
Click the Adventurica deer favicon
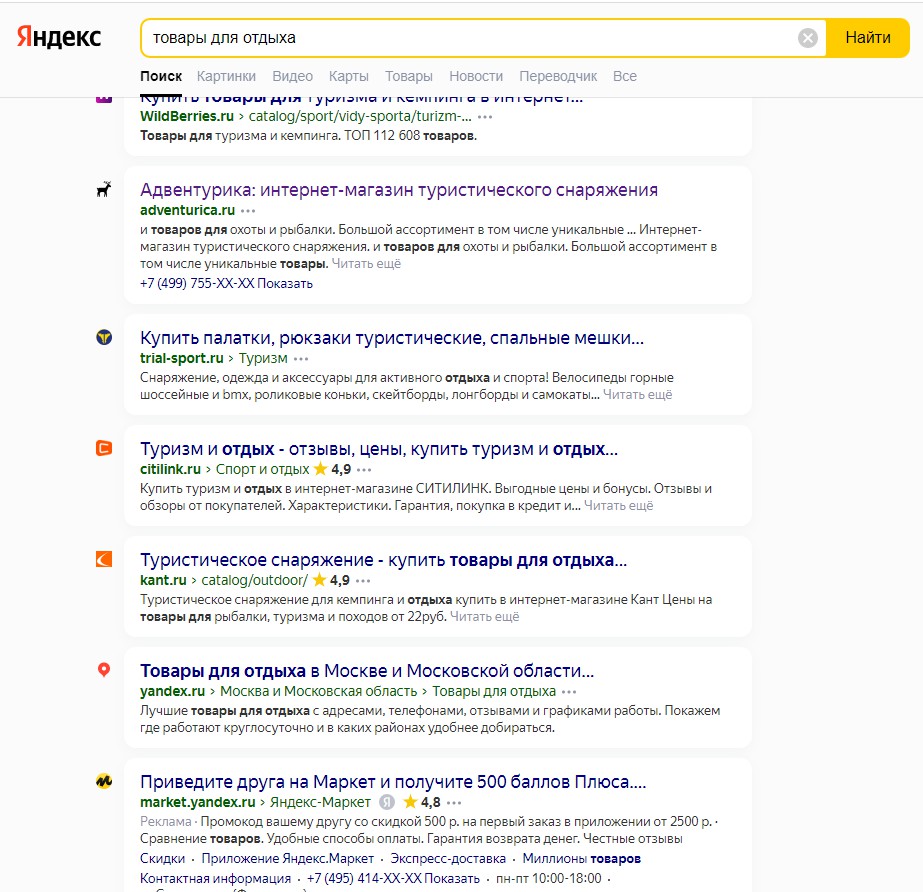click(x=104, y=190)
